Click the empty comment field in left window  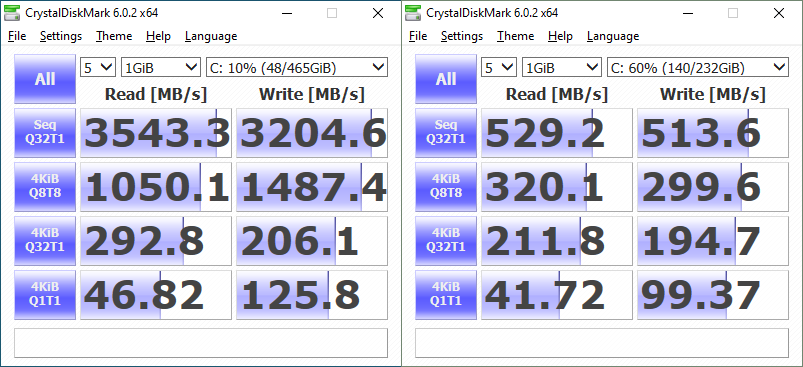point(201,342)
